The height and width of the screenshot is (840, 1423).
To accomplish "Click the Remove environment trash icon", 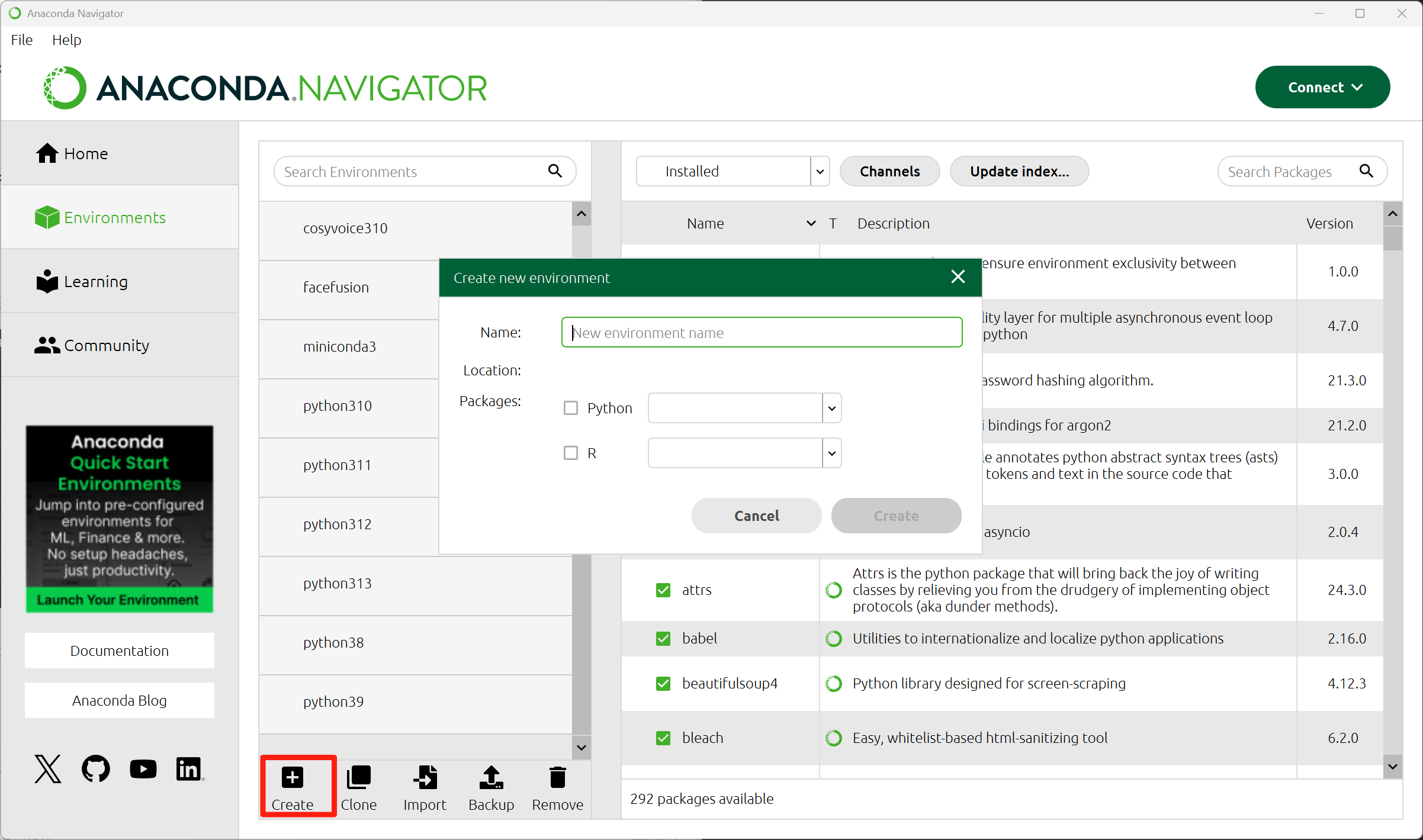I will (x=557, y=778).
